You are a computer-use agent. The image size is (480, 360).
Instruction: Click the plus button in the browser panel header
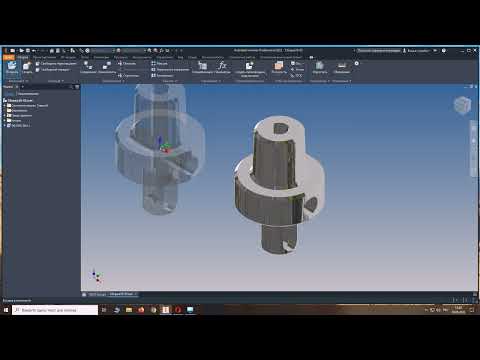coord(23,87)
